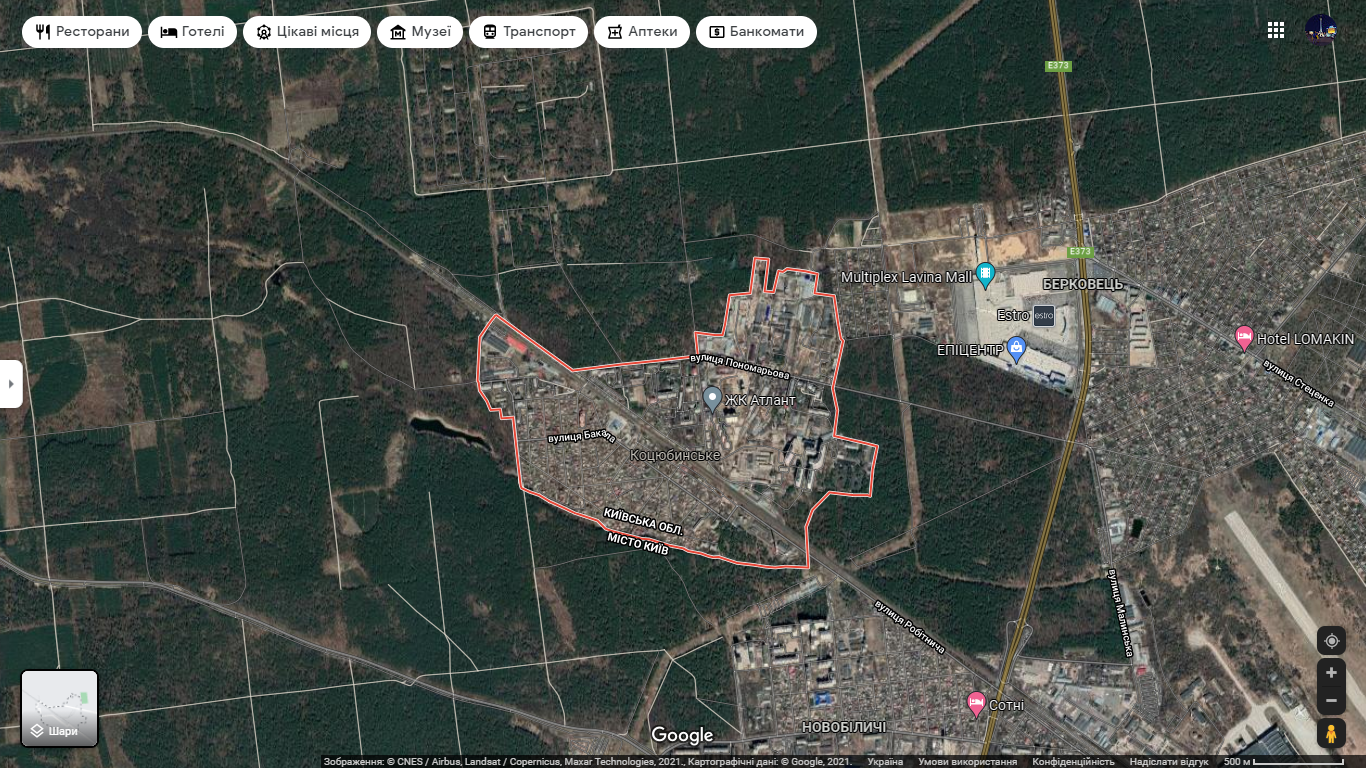Click the вулиця Робітнича street label
The height and width of the screenshot is (768, 1366).
[909, 627]
